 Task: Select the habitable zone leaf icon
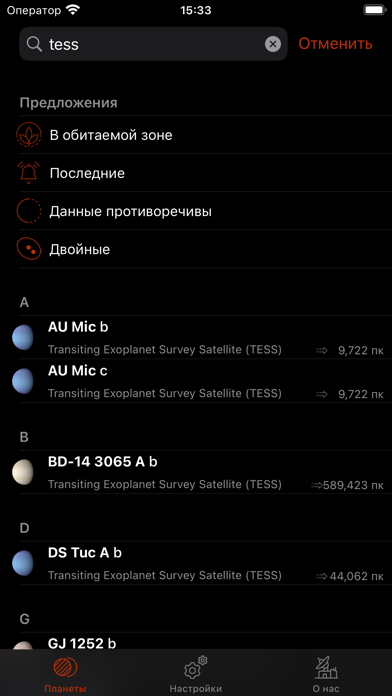click(29, 135)
